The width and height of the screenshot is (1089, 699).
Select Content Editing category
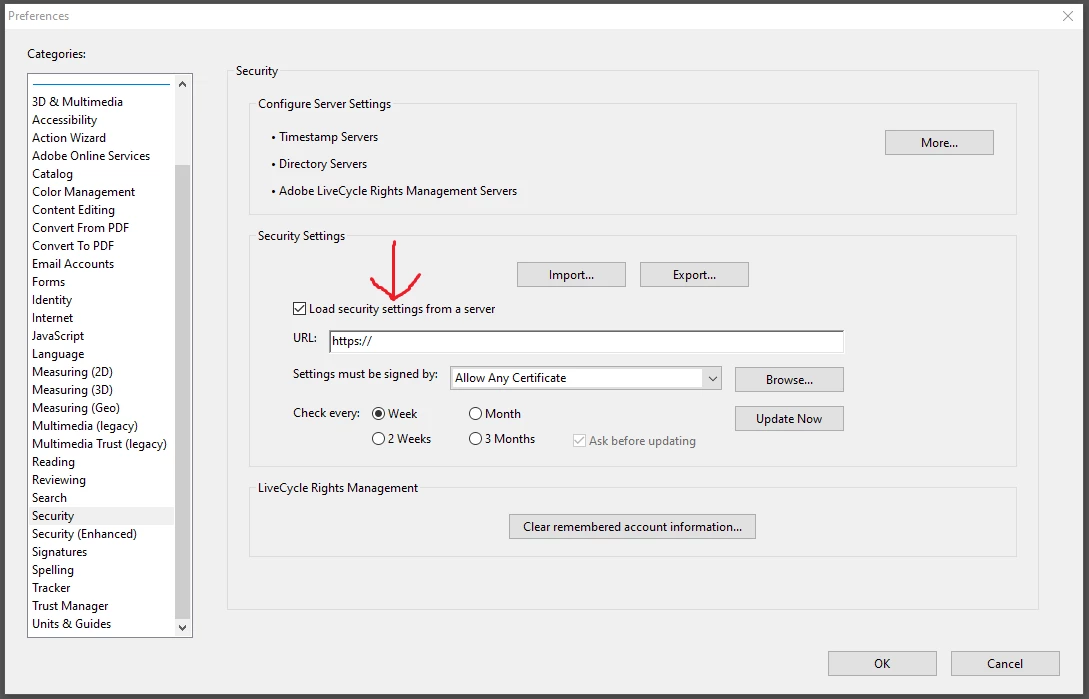(x=73, y=210)
